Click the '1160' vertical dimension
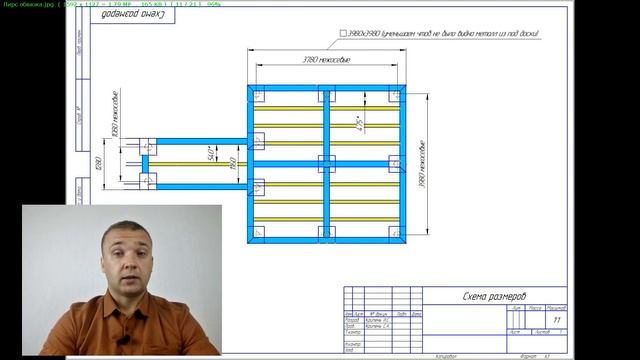 coord(233,164)
